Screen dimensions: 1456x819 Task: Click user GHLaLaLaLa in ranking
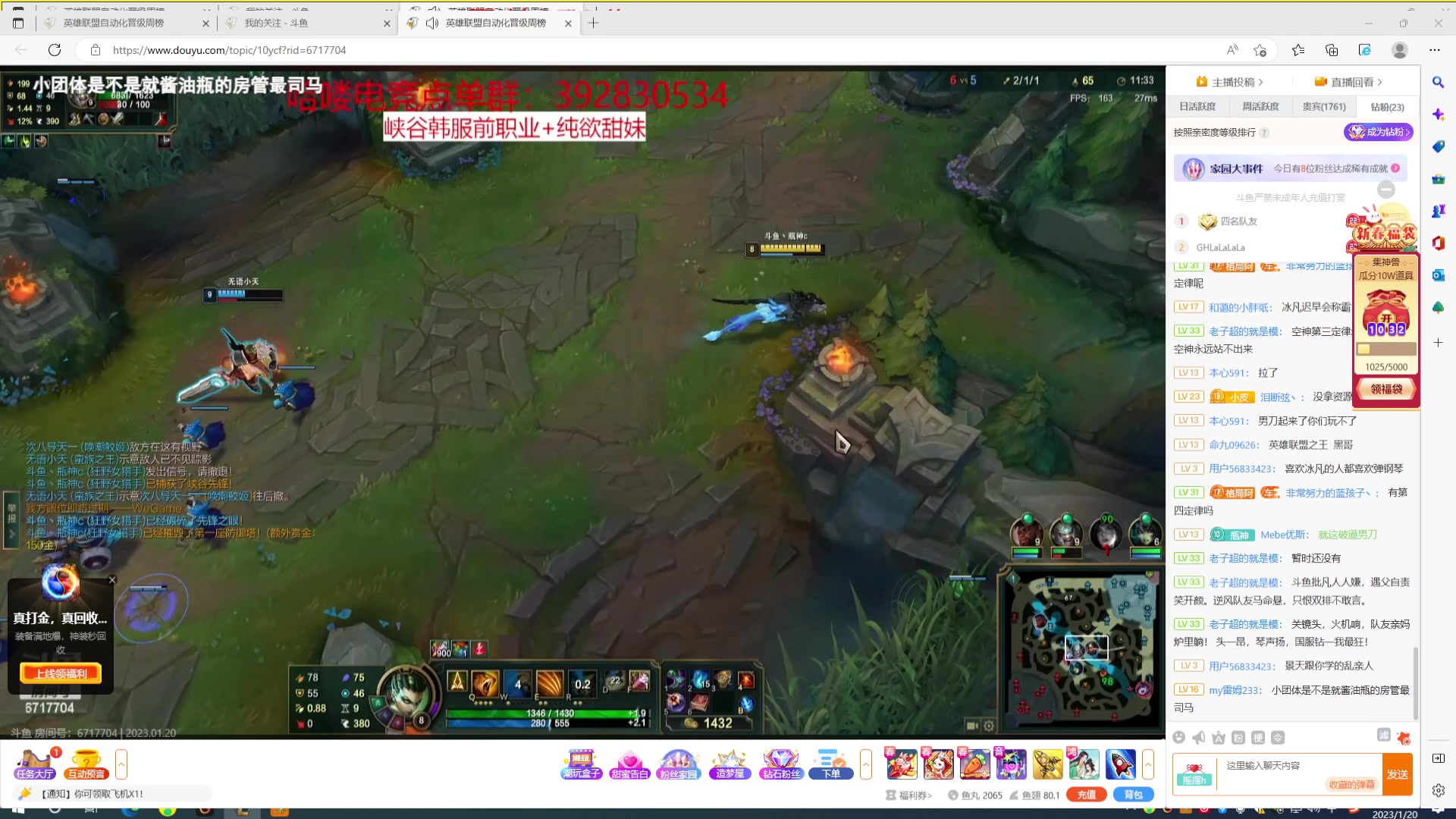tap(1220, 247)
